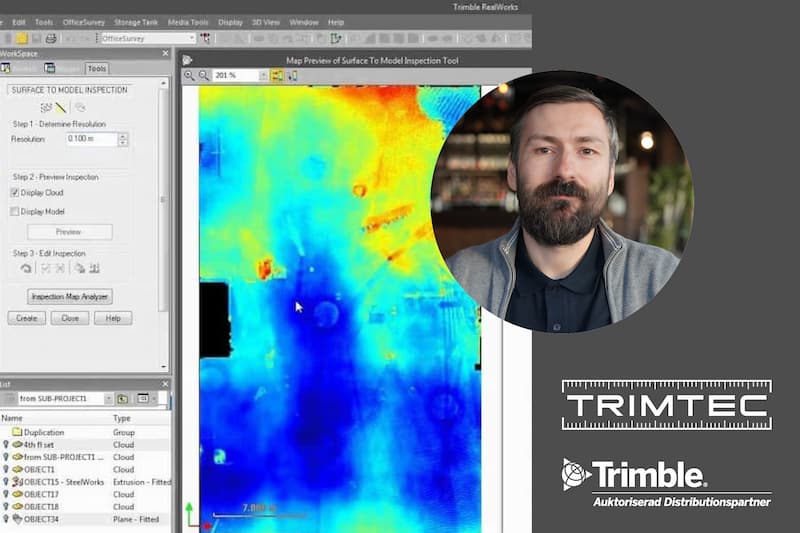Close the WorkSpace panel
Screen dimensions: 800x533
165,54
